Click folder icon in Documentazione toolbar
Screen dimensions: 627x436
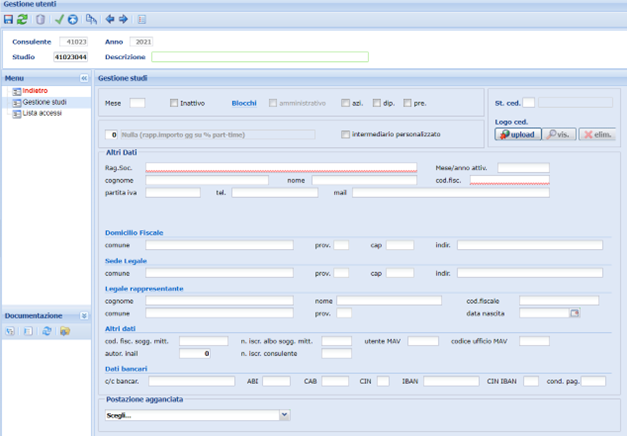click(65, 331)
